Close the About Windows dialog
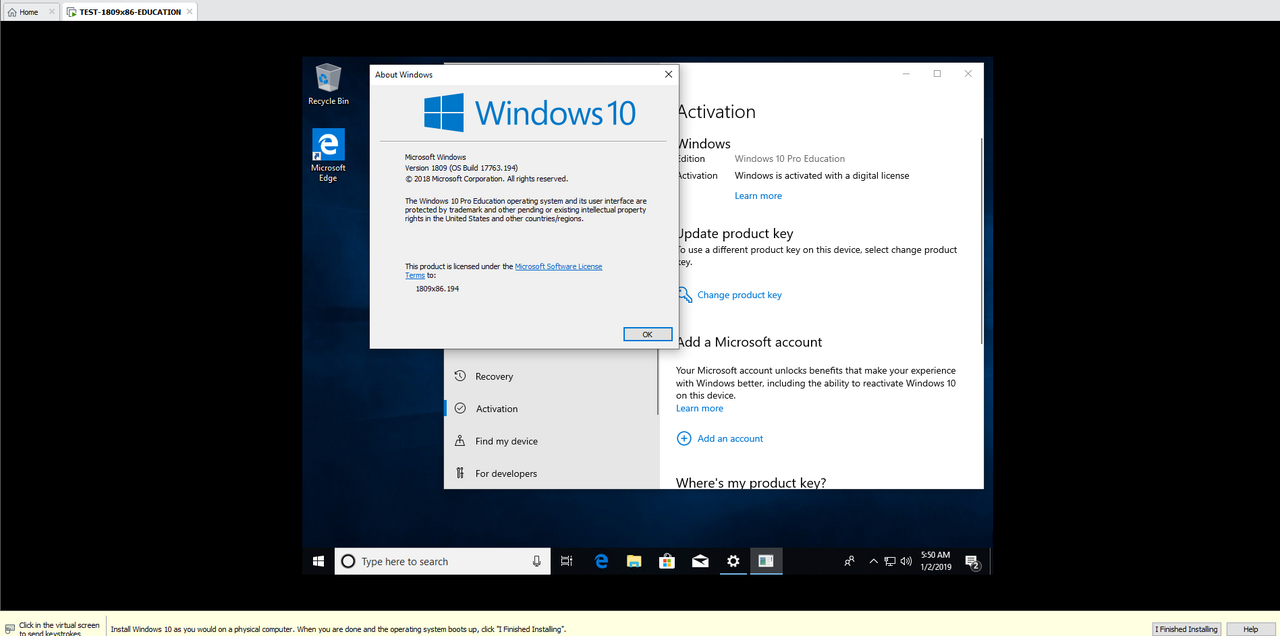Viewport: 1280px width, 636px height. 668,74
